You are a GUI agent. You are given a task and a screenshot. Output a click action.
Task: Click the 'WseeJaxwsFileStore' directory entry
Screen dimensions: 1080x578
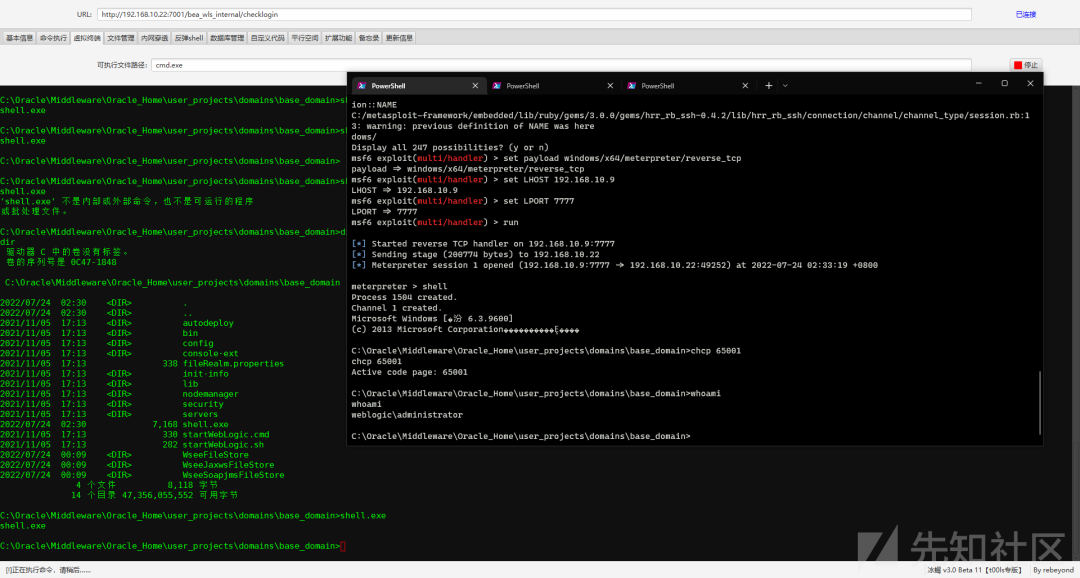tap(228, 465)
